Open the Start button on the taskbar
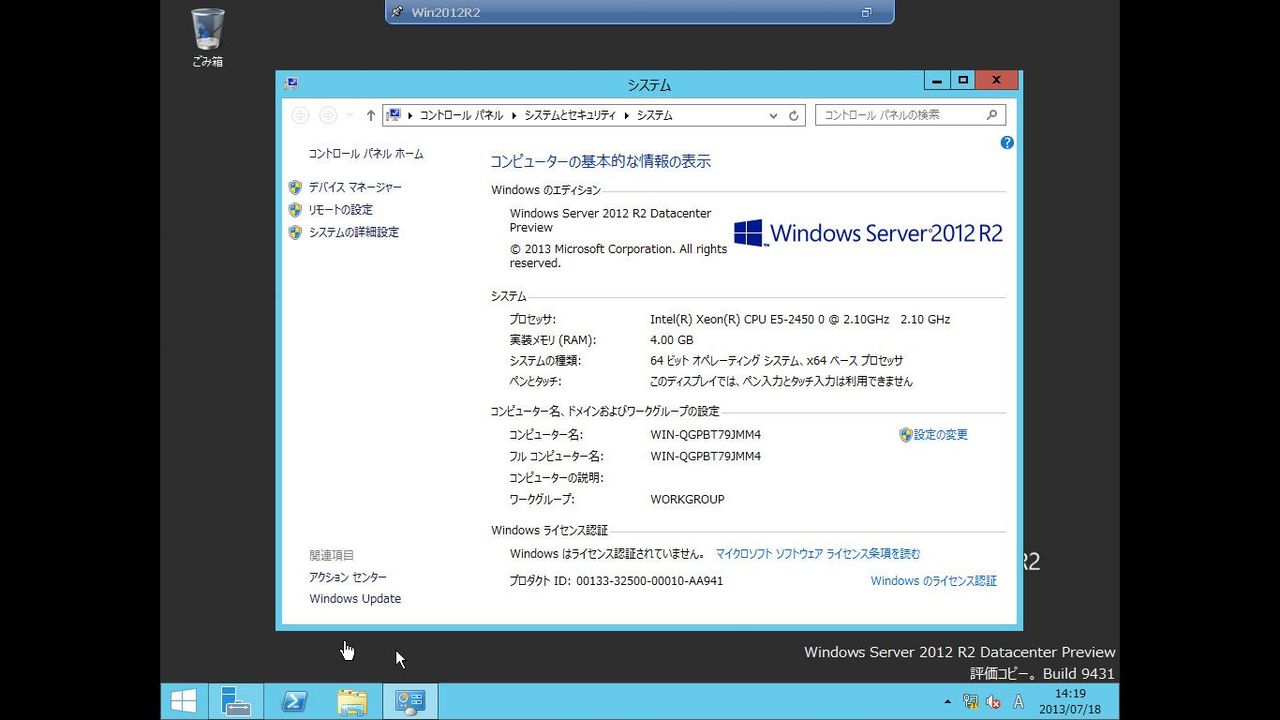This screenshot has width=1280, height=720. coord(184,701)
